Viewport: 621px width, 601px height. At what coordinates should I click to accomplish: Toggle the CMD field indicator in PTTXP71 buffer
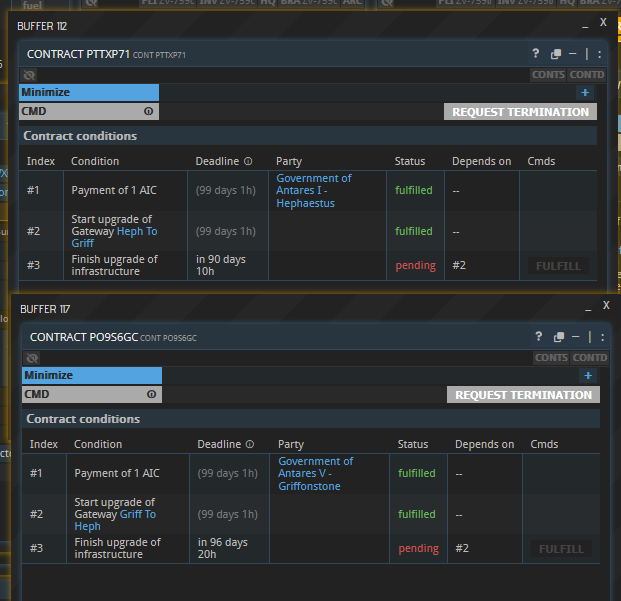[149, 112]
